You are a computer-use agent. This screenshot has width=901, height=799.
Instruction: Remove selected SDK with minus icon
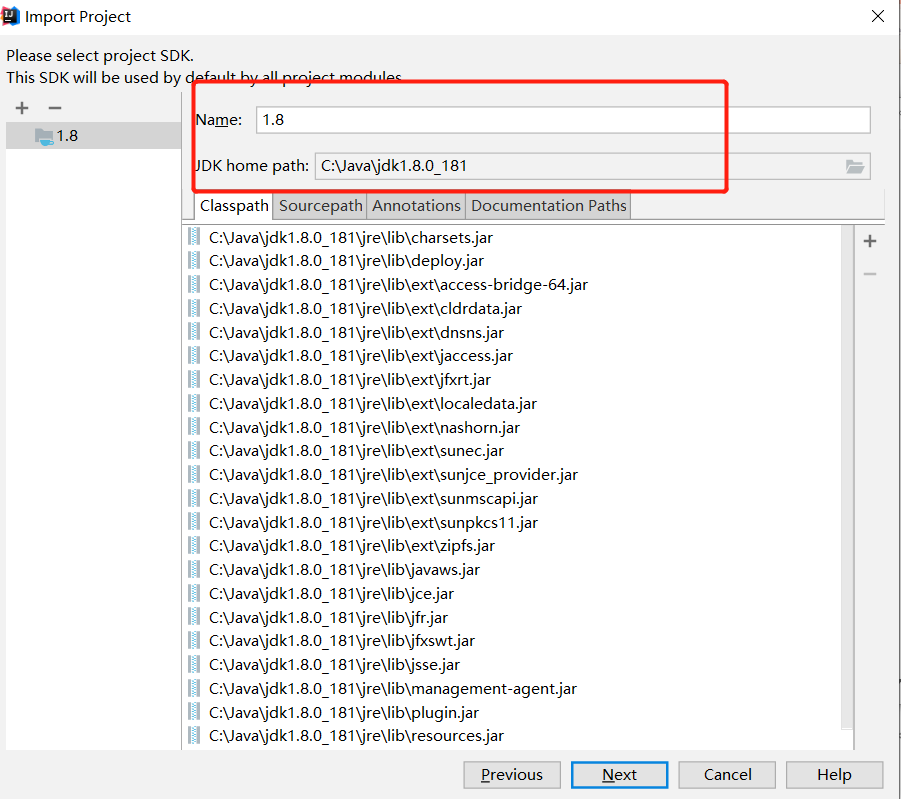(x=55, y=108)
